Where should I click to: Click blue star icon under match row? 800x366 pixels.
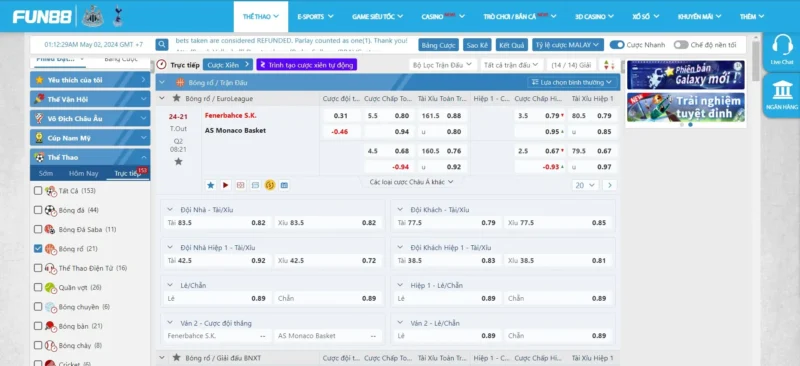click(211, 185)
